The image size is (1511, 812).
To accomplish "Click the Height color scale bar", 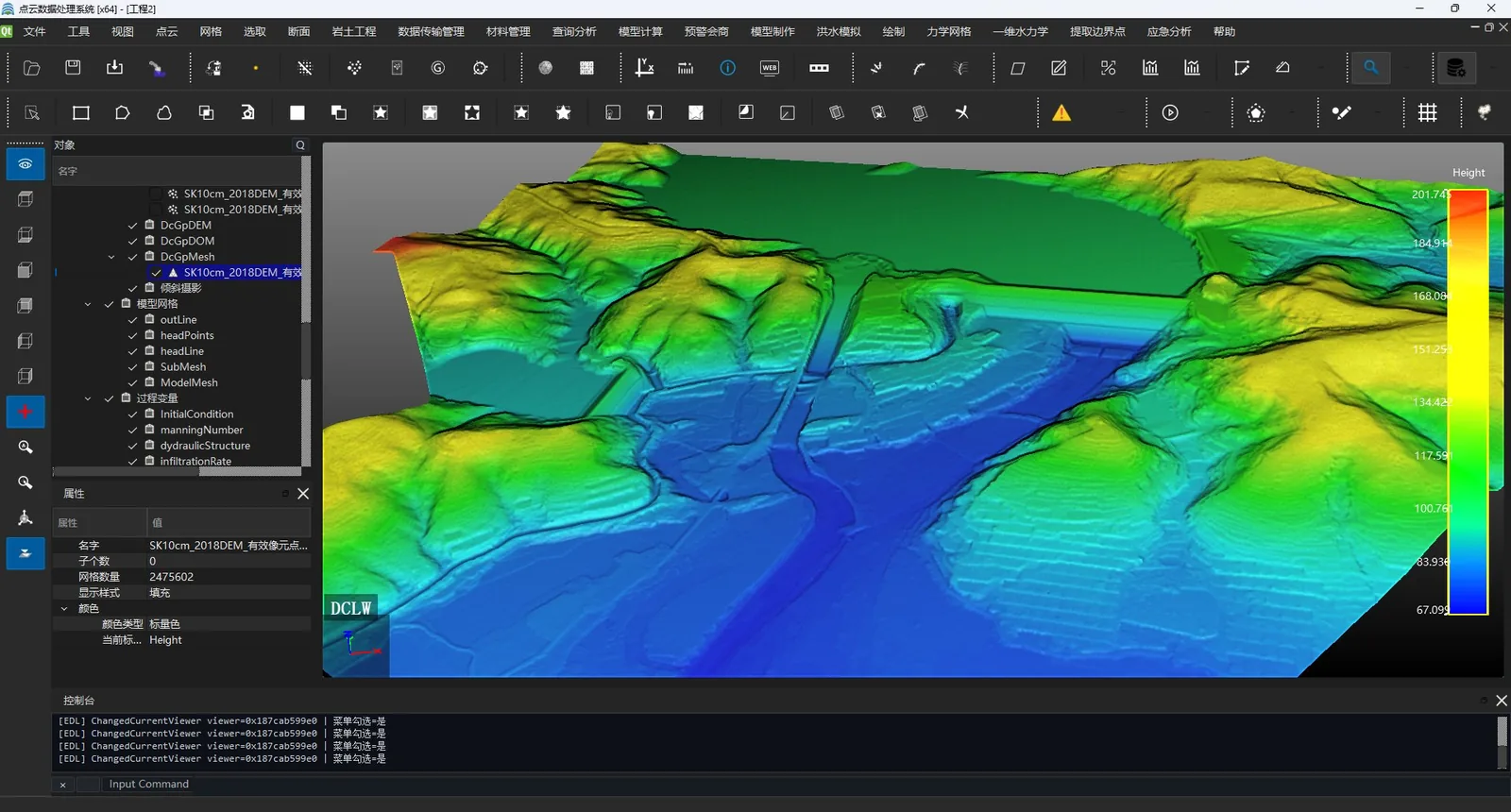I will tap(1468, 402).
